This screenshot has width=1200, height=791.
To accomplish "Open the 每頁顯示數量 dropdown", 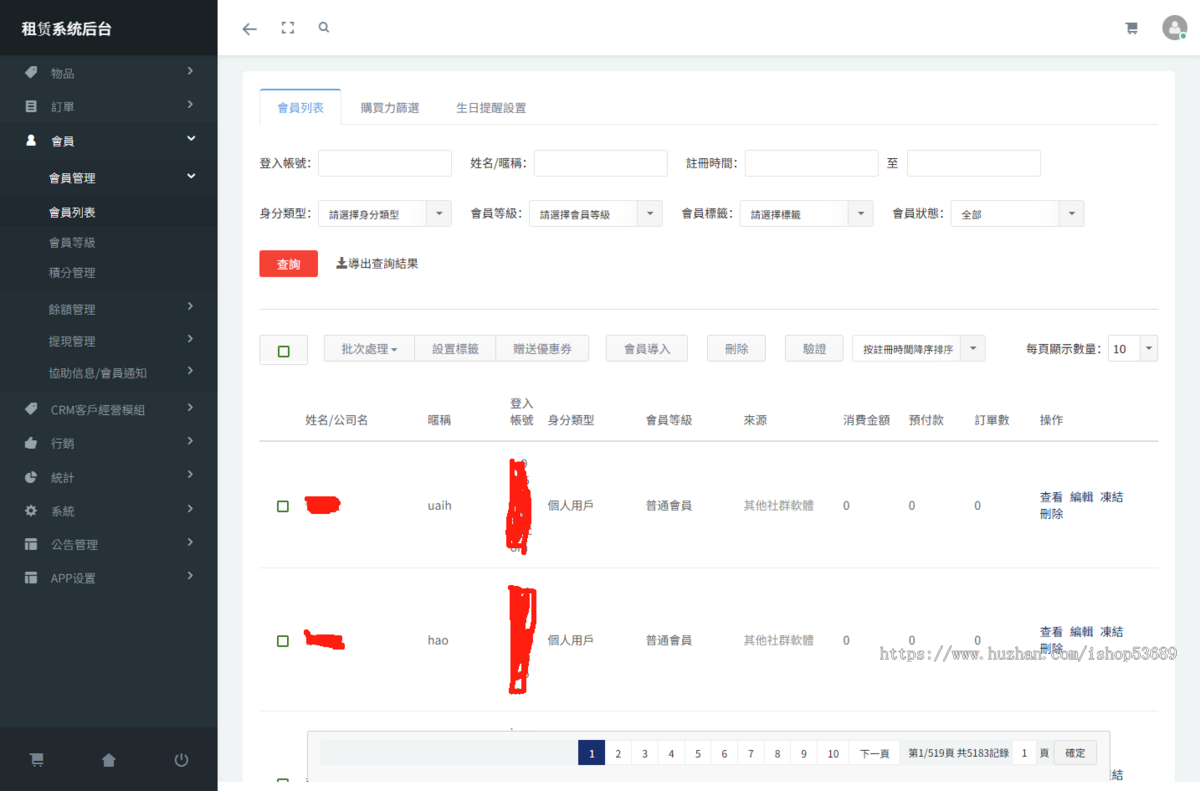I will (x=1133, y=348).
